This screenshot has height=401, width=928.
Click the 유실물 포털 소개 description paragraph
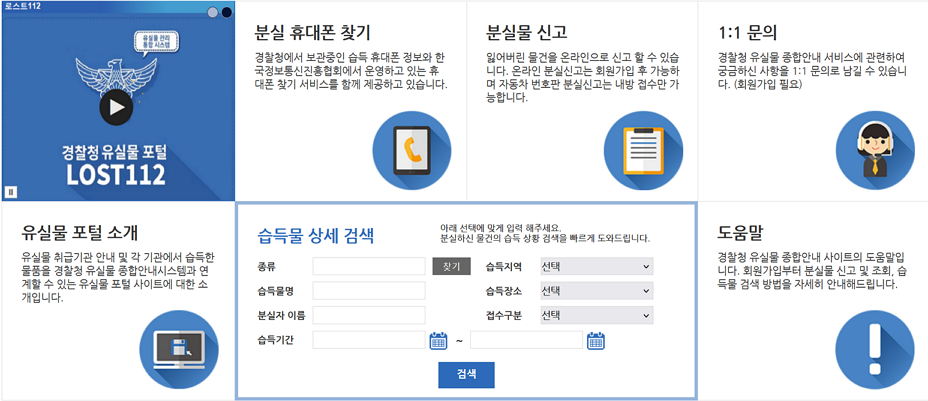117,277
